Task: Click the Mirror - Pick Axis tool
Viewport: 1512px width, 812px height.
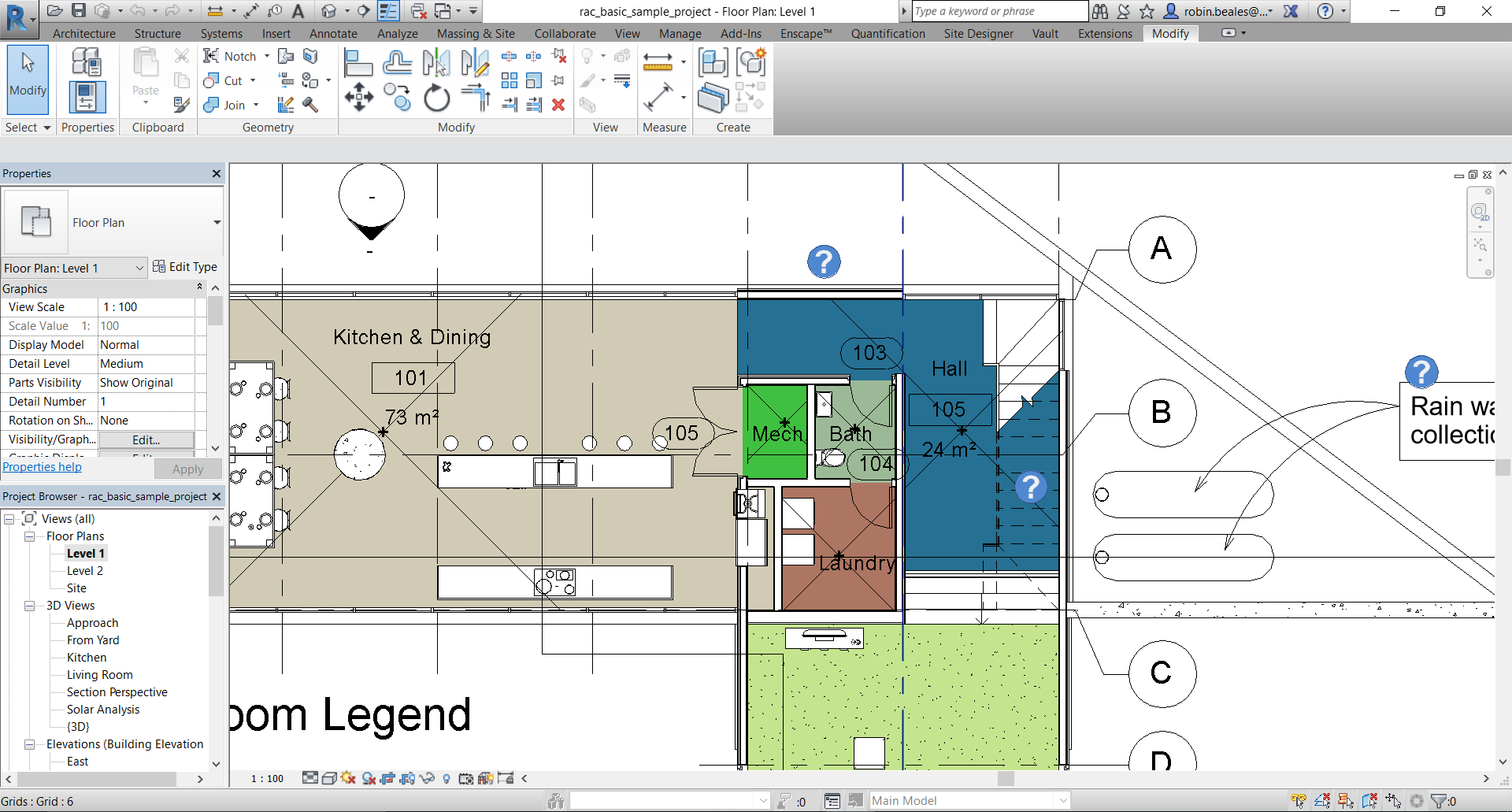Action: tap(435, 63)
